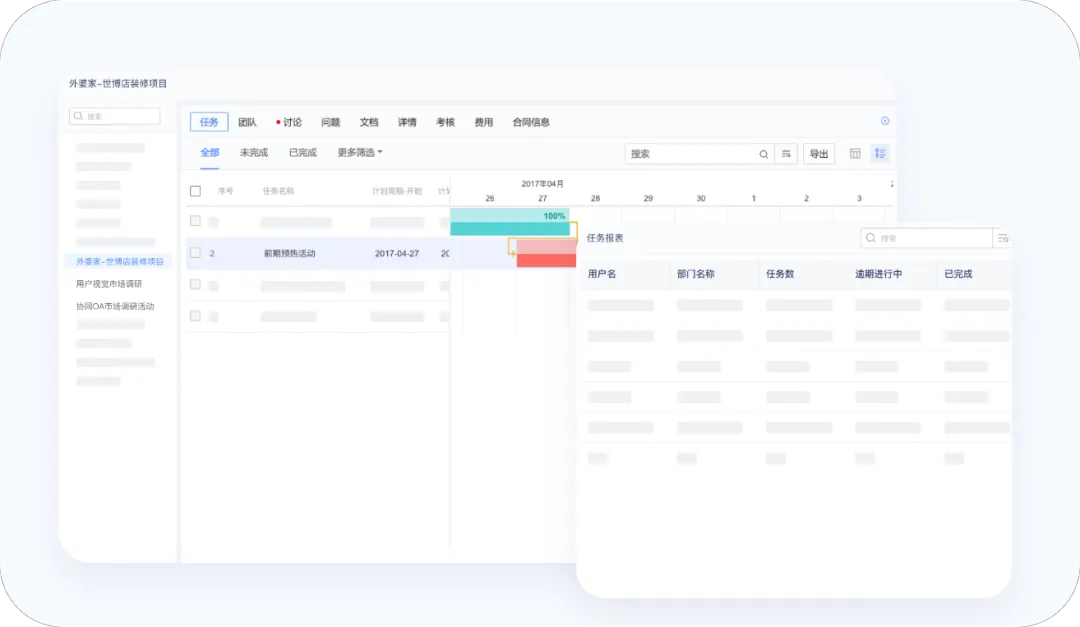
Task: Open the 讨论 tab
Action: click(290, 122)
